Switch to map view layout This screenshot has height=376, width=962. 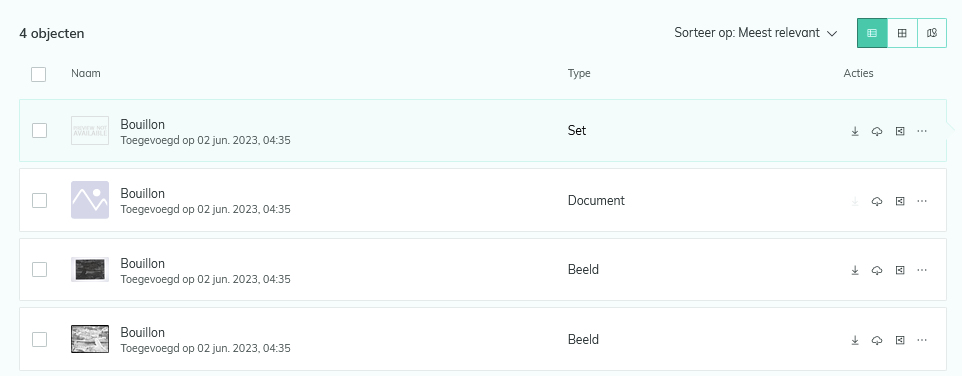click(932, 33)
